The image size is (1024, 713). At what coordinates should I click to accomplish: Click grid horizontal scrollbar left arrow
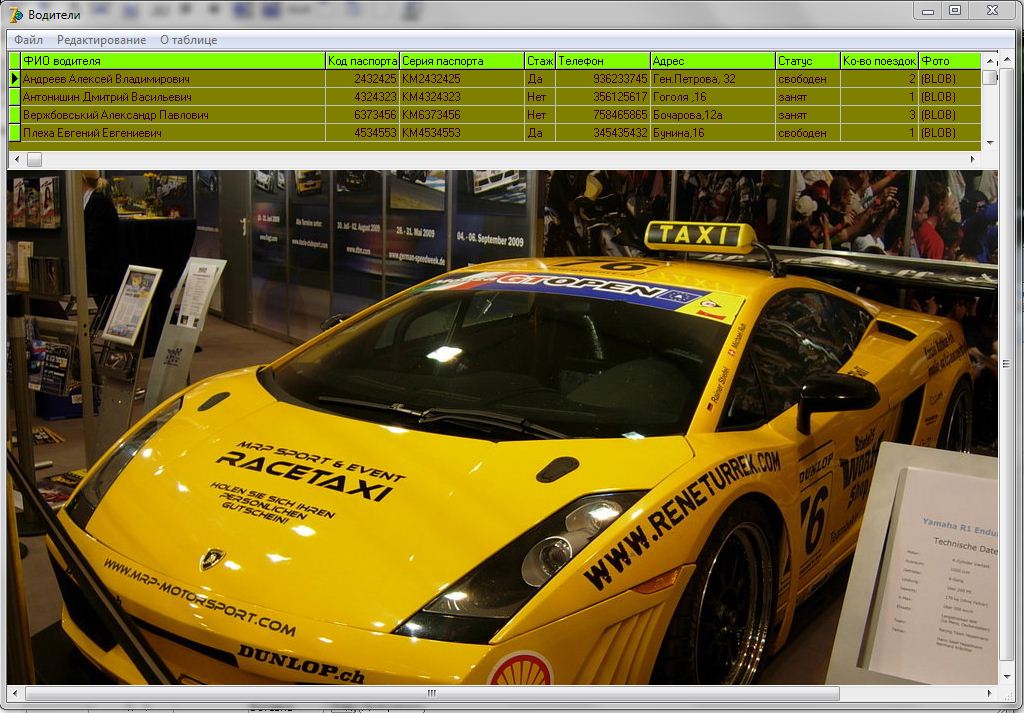click(x=16, y=159)
